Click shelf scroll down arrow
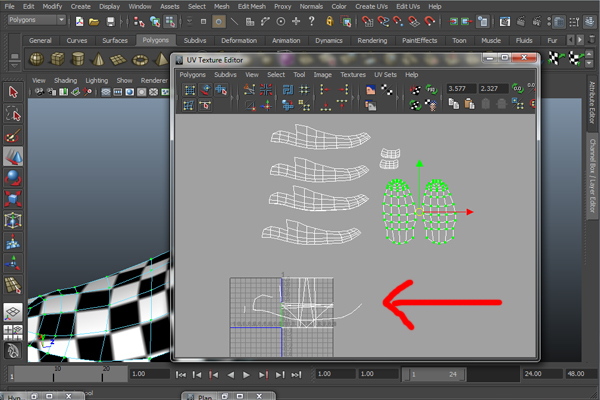The width and height of the screenshot is (600, 400). pos(589,64)
